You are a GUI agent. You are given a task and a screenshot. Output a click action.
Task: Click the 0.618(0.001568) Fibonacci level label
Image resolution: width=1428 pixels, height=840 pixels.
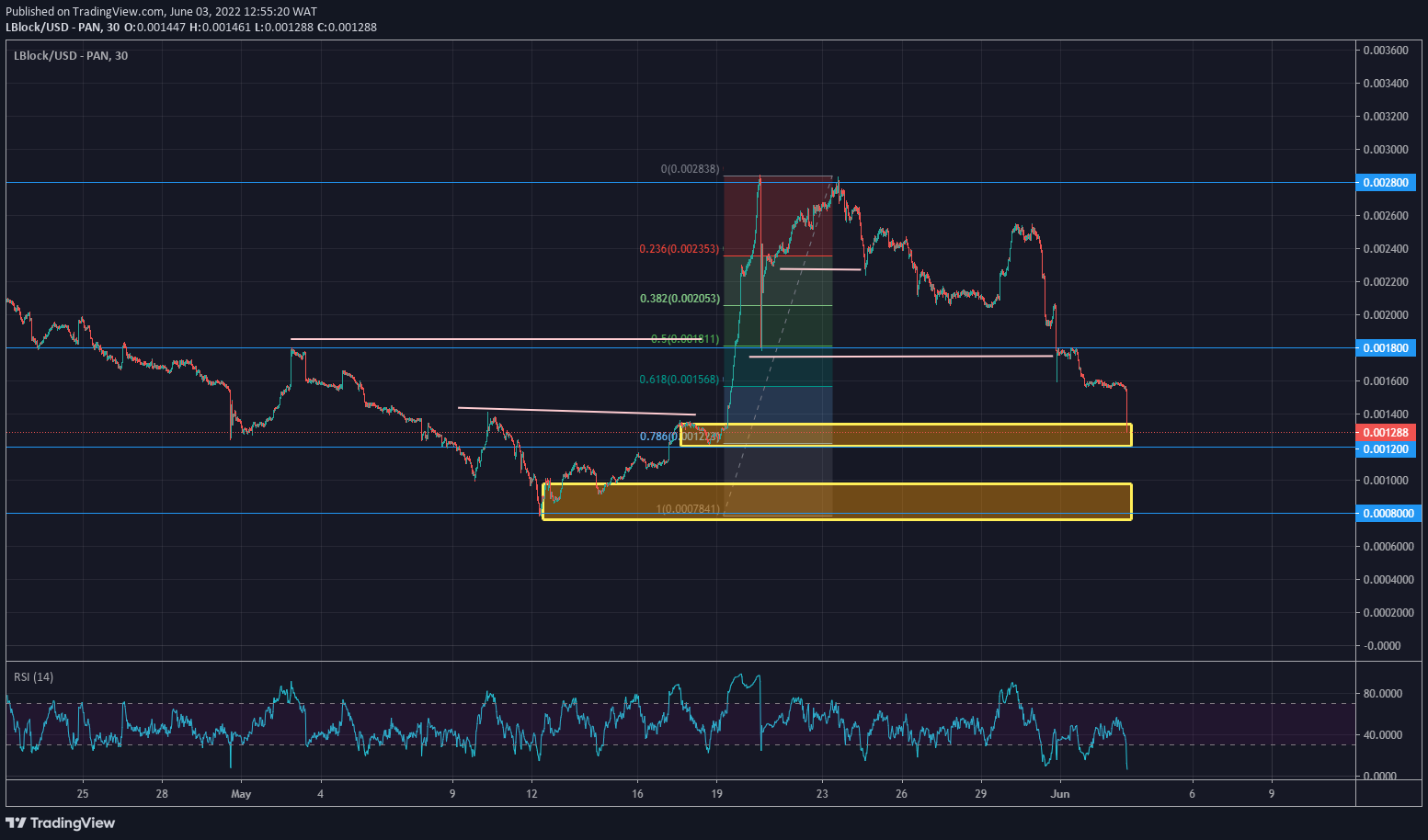tap(680, 380)
